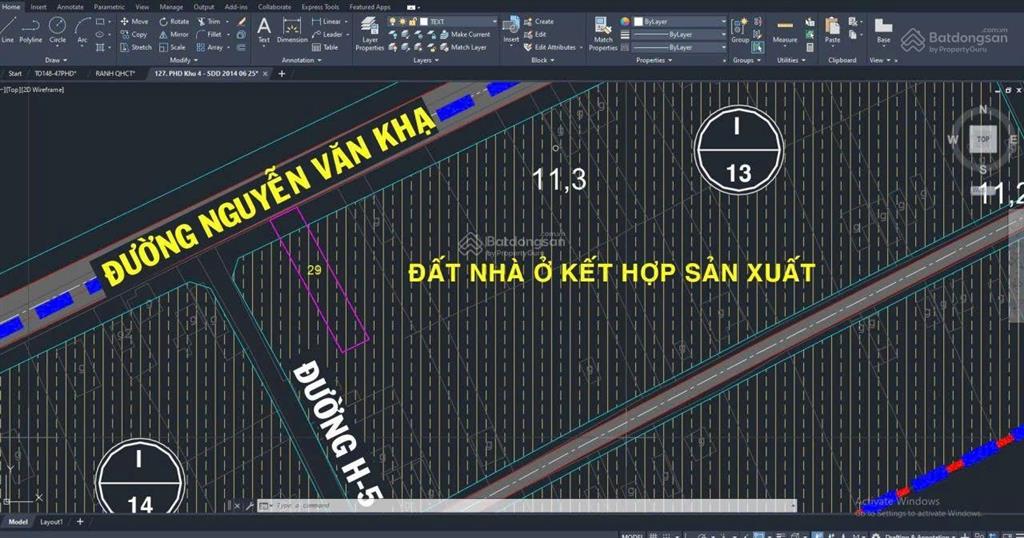Click Edit Attributes button

550,48
